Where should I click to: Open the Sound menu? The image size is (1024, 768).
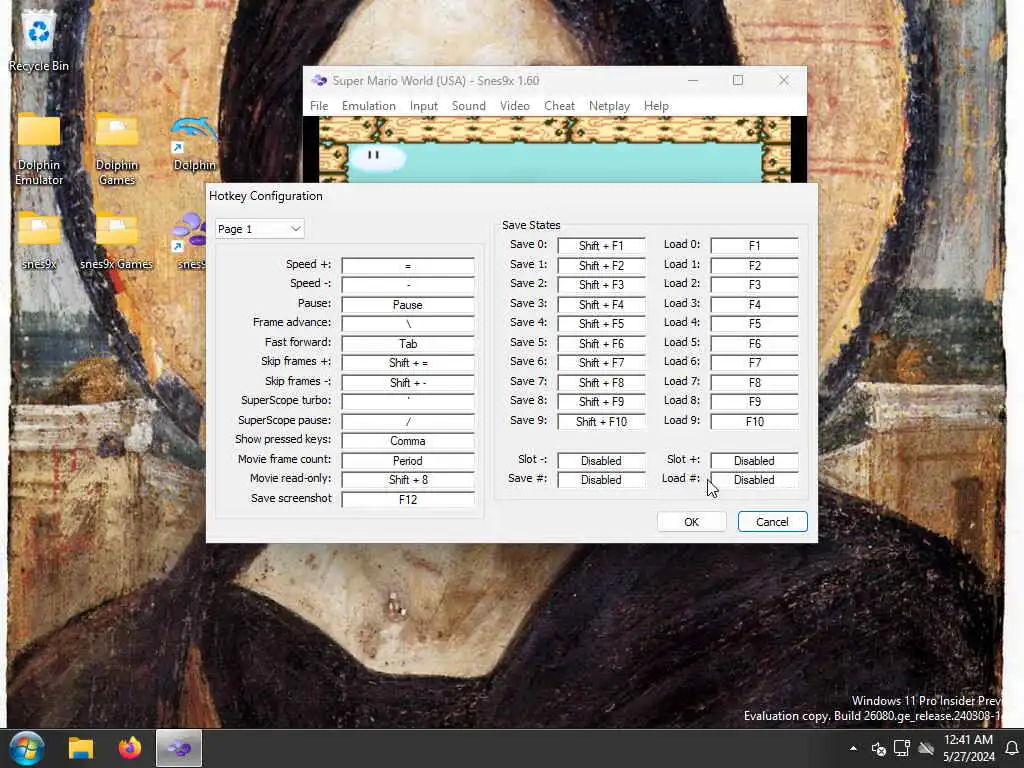(x=468, y=106)
